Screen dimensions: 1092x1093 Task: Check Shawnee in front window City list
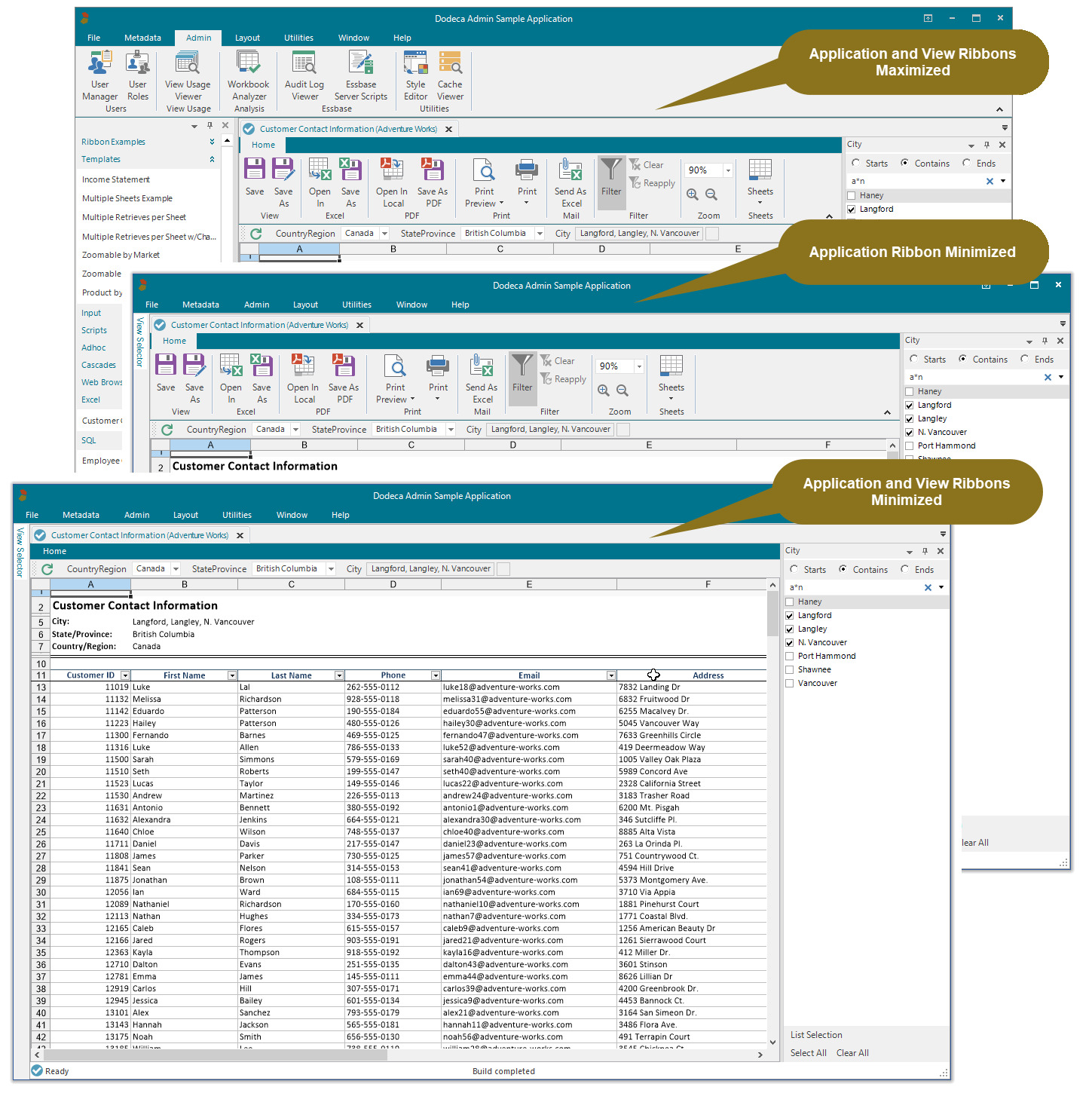coord(790,669)
